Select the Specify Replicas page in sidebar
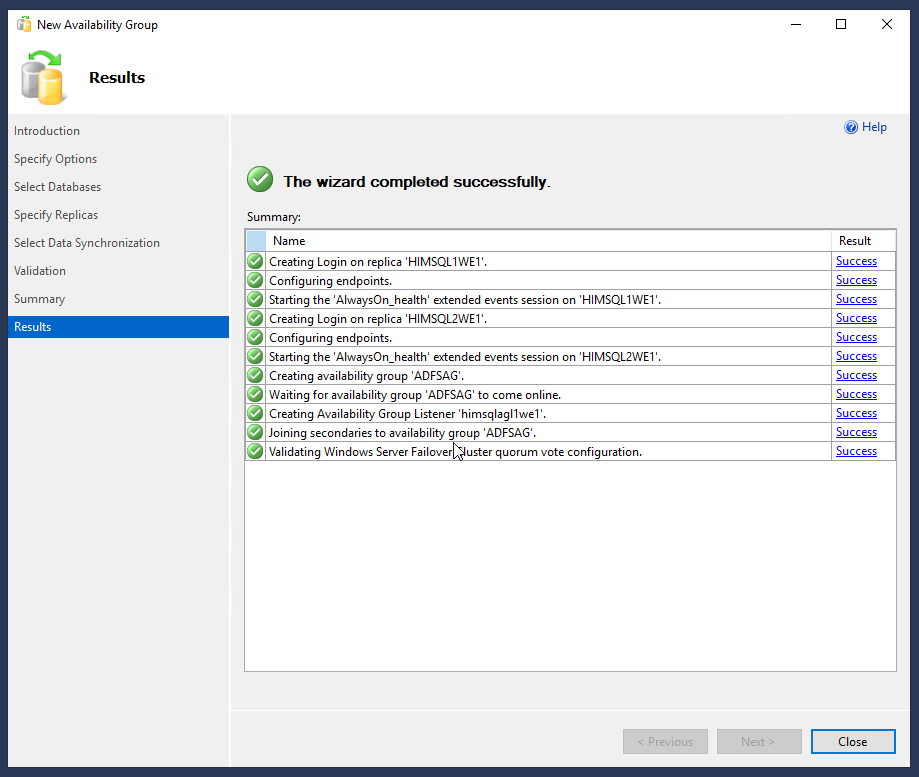Viewport: 919px width, 777px height. click(x=56, y=215)
